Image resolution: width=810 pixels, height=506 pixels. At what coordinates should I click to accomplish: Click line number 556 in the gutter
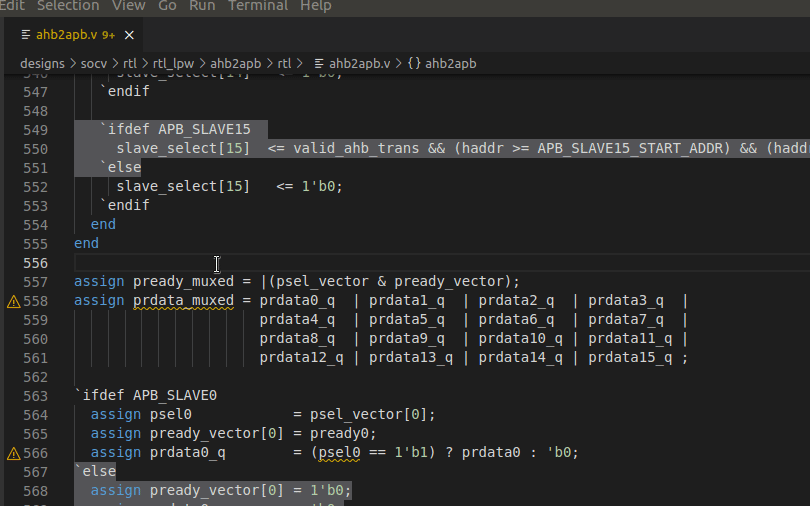tap(36, 263)
